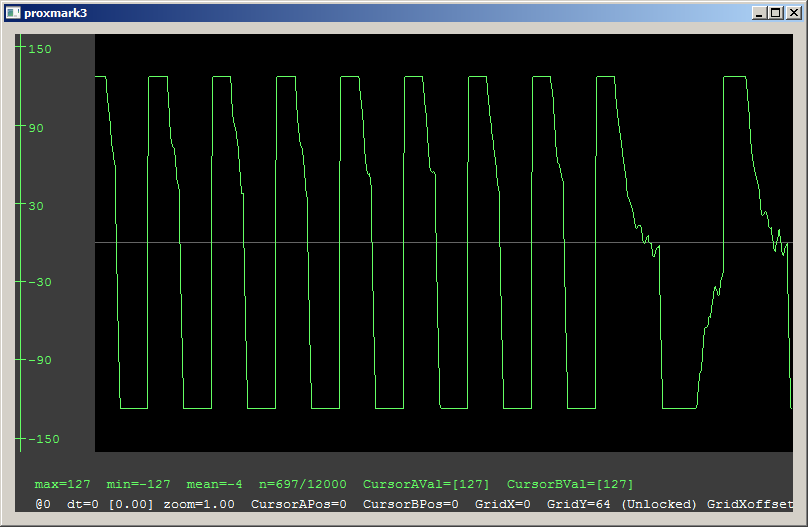The image size is (808, 527).
Task: Click the GridY=64 status text
Action: [578, 504]
